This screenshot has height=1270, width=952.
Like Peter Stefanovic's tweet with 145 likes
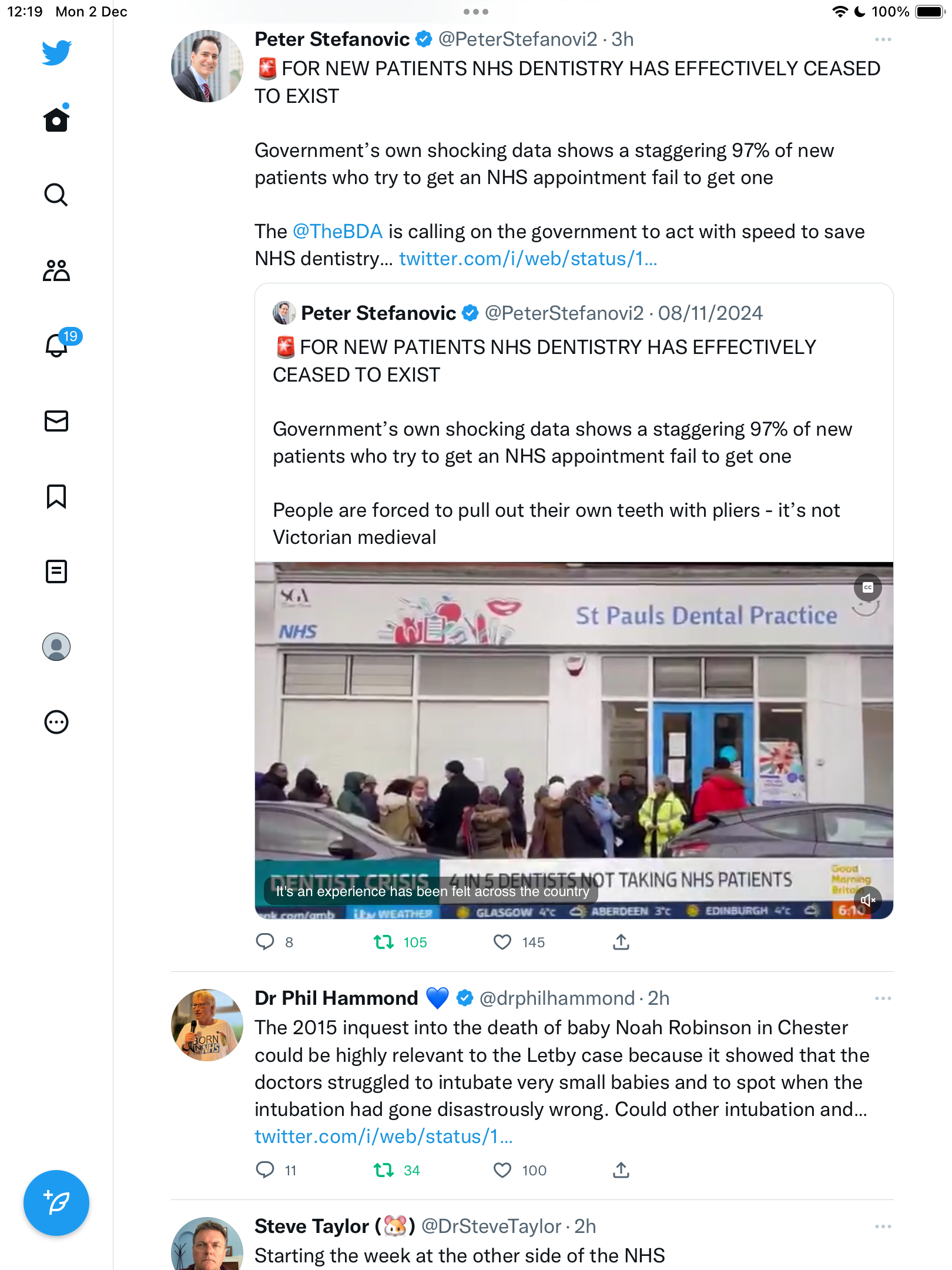click(x=502, y=942)
